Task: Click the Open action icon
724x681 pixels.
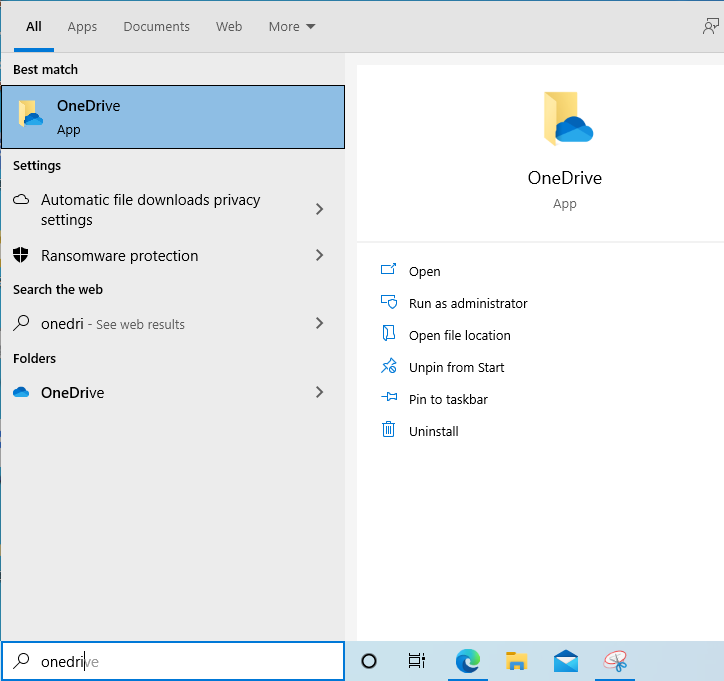Action: (388, 269)
